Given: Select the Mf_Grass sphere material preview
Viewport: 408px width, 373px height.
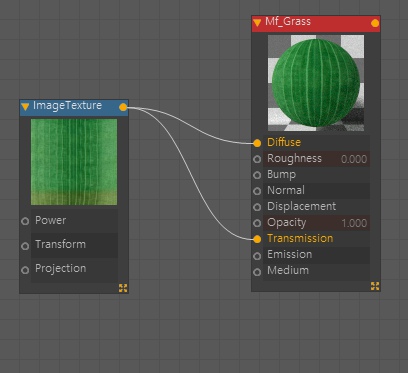Looking at the screenshot, I should tap(316, 83).
